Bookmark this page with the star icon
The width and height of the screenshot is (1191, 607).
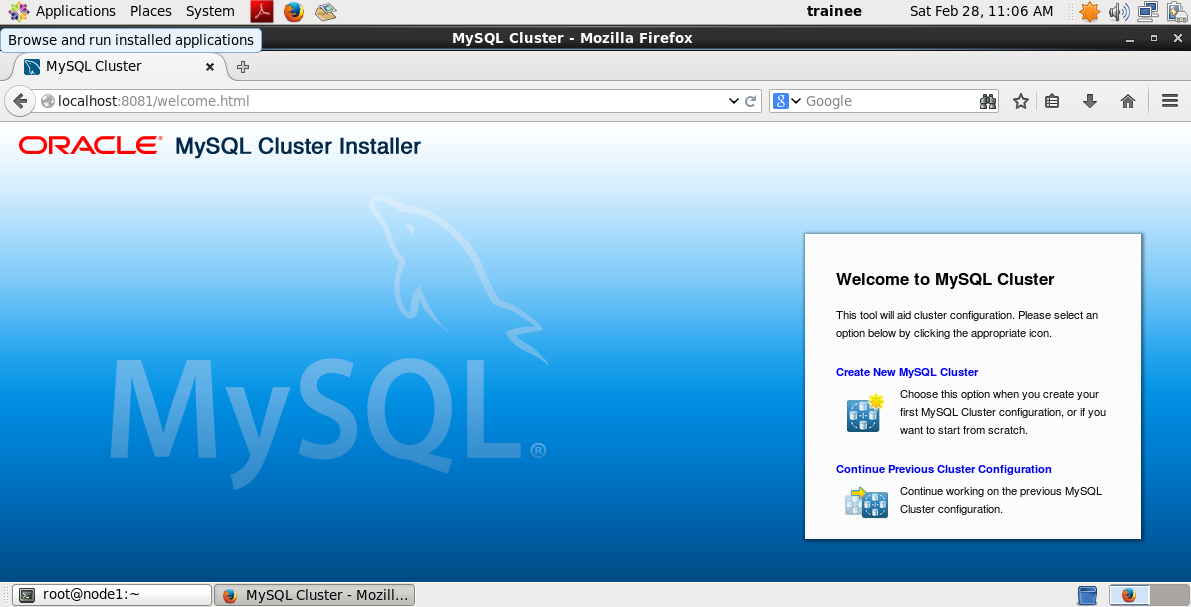[x=1021, y=101]
